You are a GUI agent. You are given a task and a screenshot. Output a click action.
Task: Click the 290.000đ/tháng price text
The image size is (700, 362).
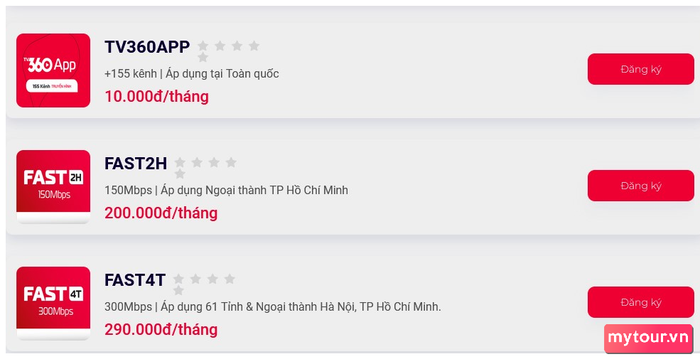(x=161, y=329)
